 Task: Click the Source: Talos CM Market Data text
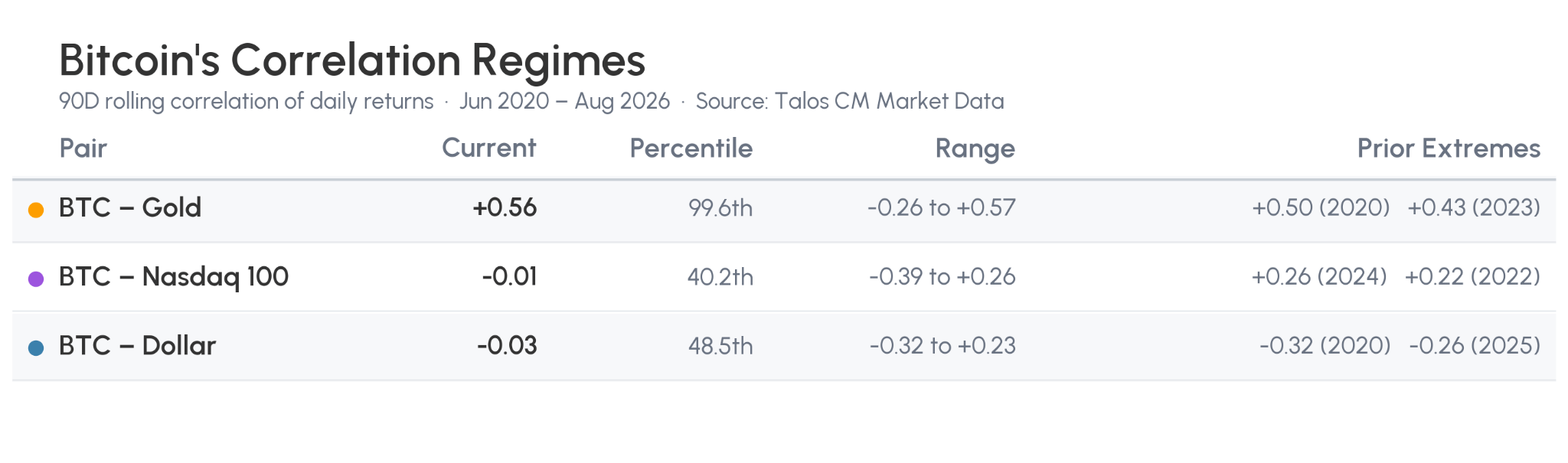(850, 101)
